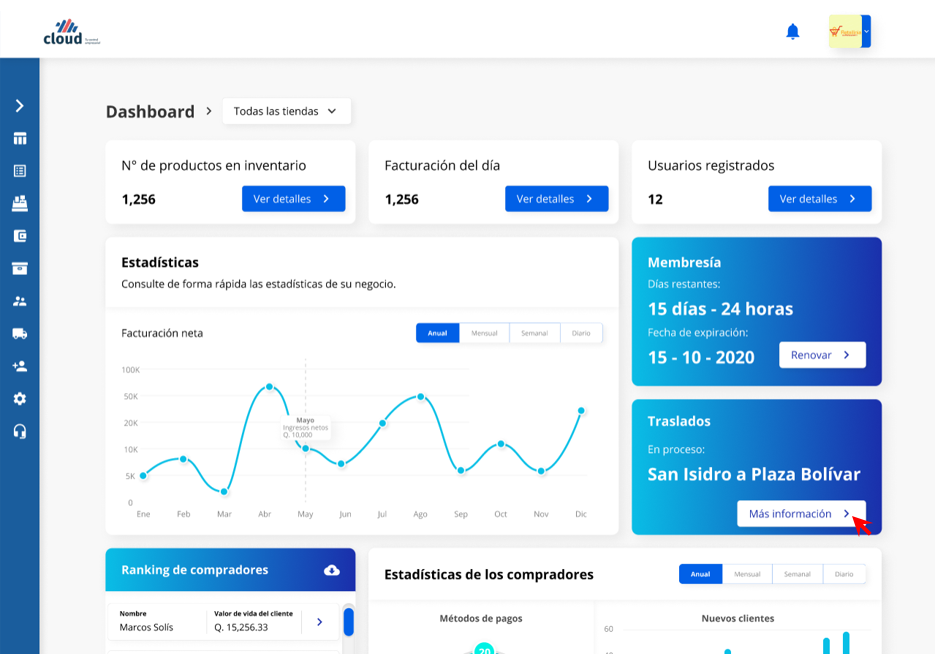Open the wallet icon in sidebar
The width and height of the screenshot is (936, 655).
pyautogui.click(x=20, y=236)
